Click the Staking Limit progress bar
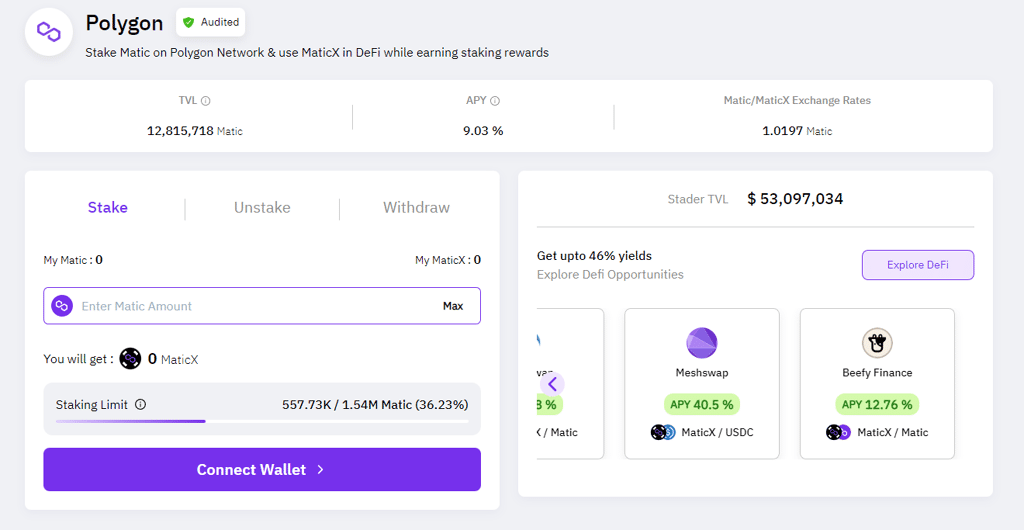 tap(262, 421)
